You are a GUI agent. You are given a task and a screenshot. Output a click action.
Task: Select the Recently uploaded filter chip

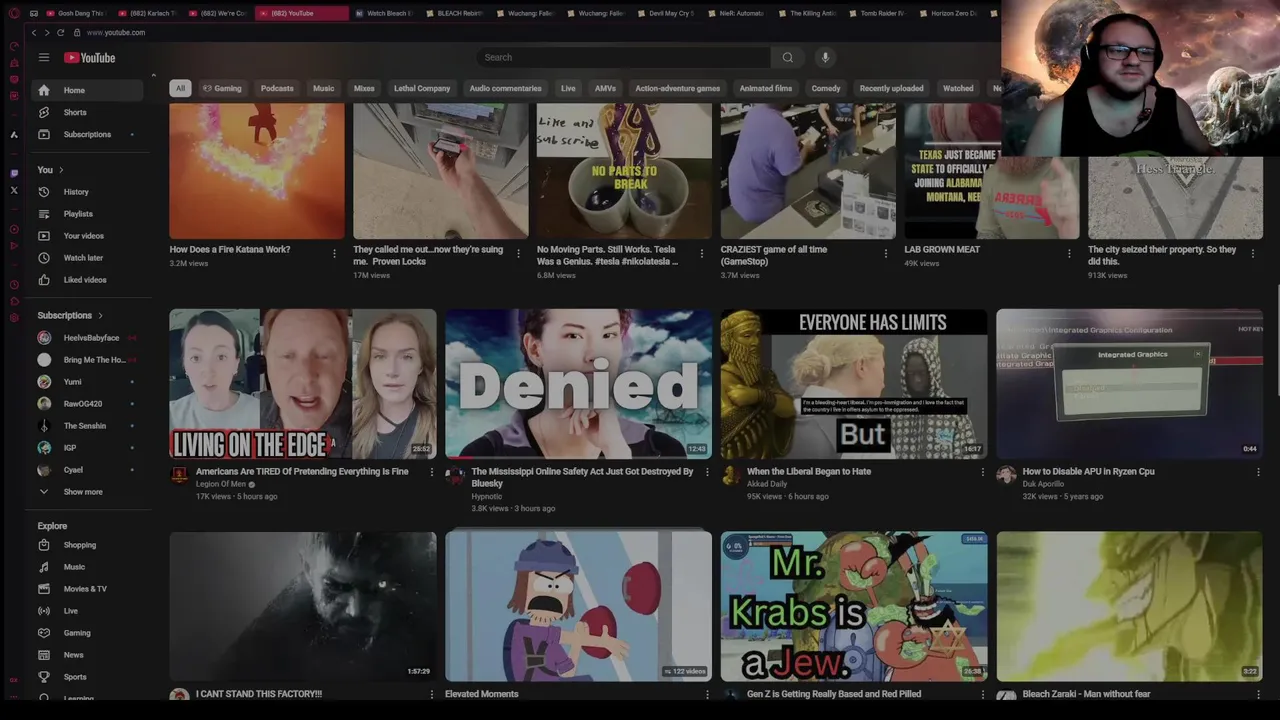click(891, 88)
